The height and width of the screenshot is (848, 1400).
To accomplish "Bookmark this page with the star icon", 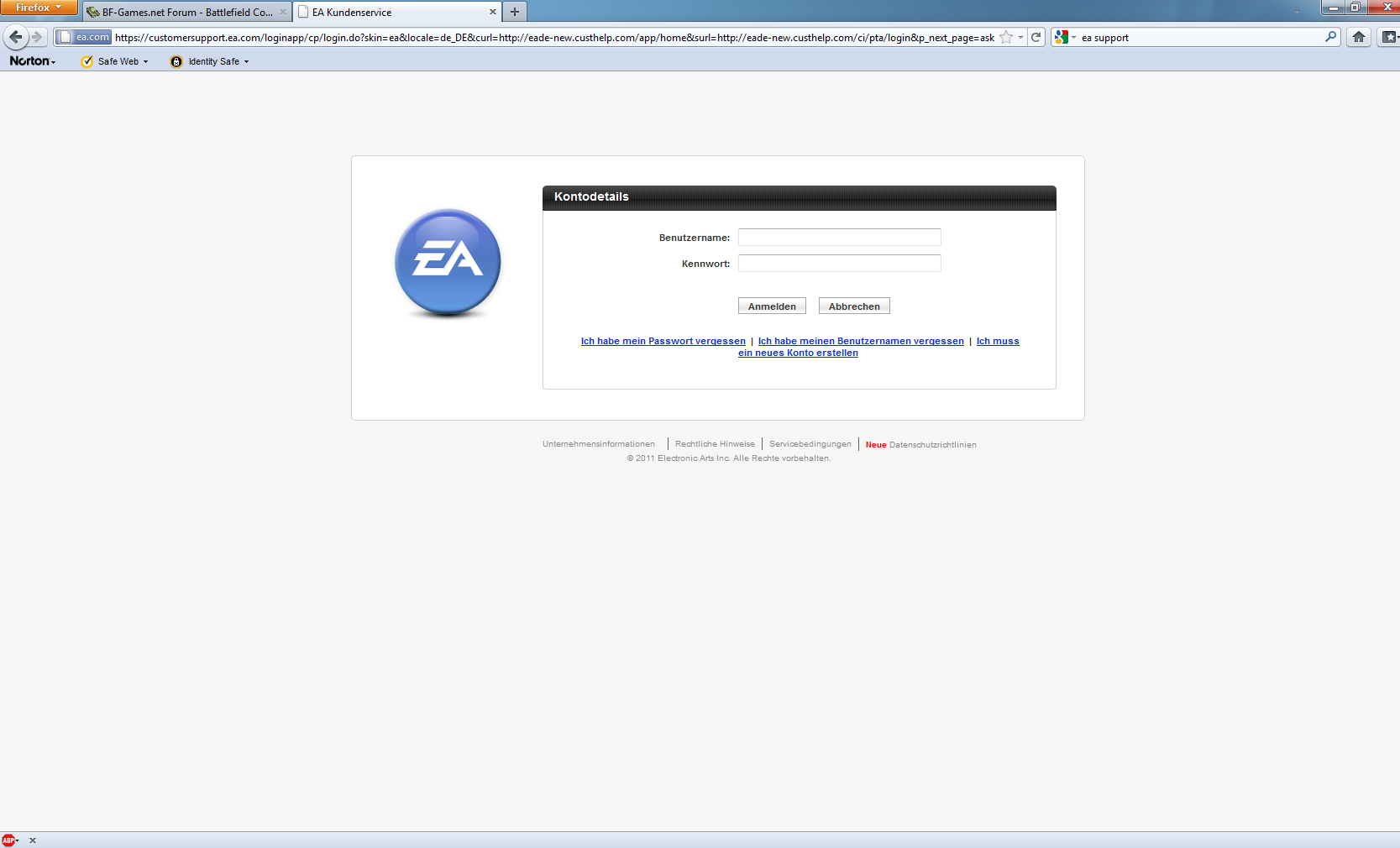I will tap(1006, 37).
